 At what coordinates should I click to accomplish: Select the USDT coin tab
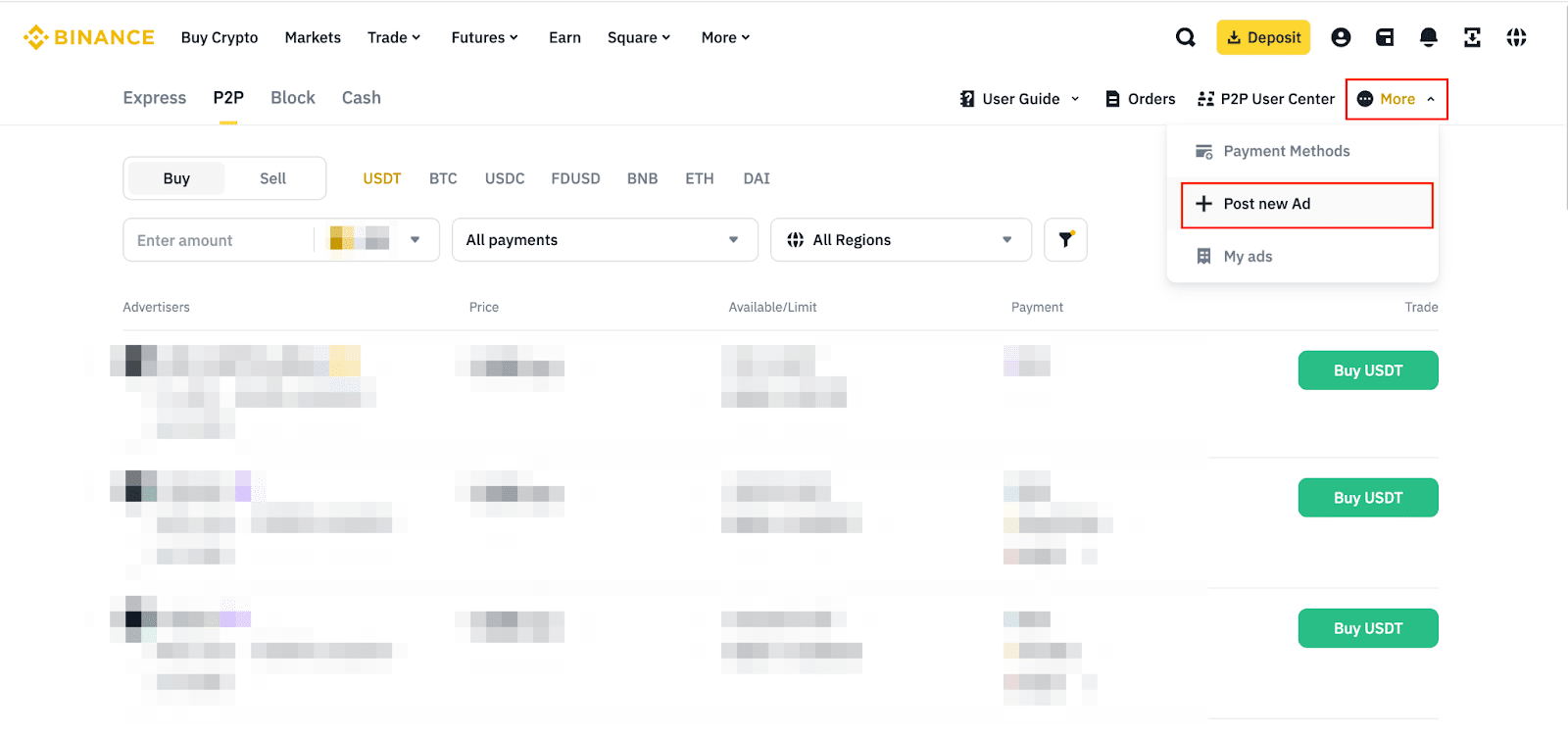click(382, 178)
